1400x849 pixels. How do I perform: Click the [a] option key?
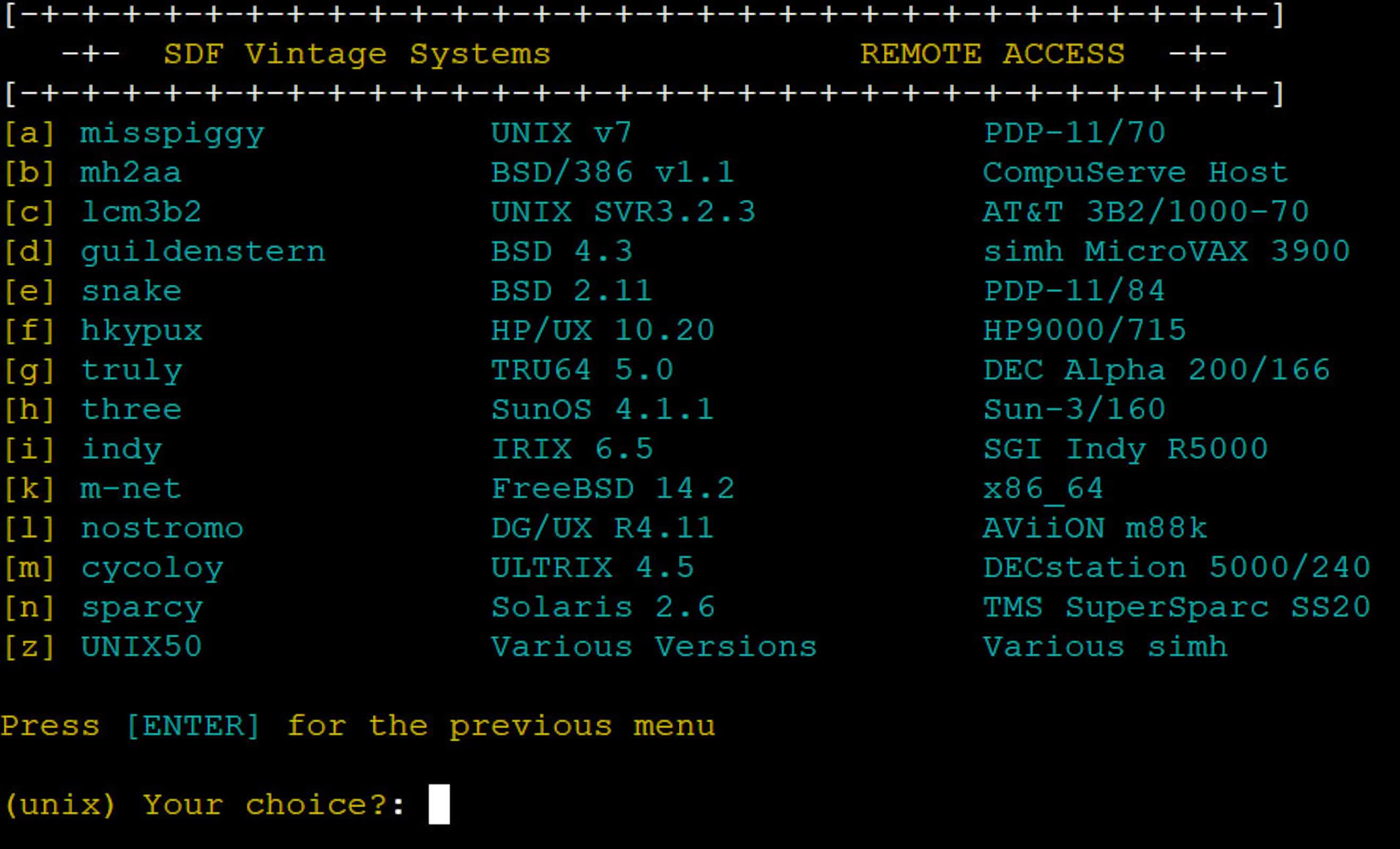(30, 134)
